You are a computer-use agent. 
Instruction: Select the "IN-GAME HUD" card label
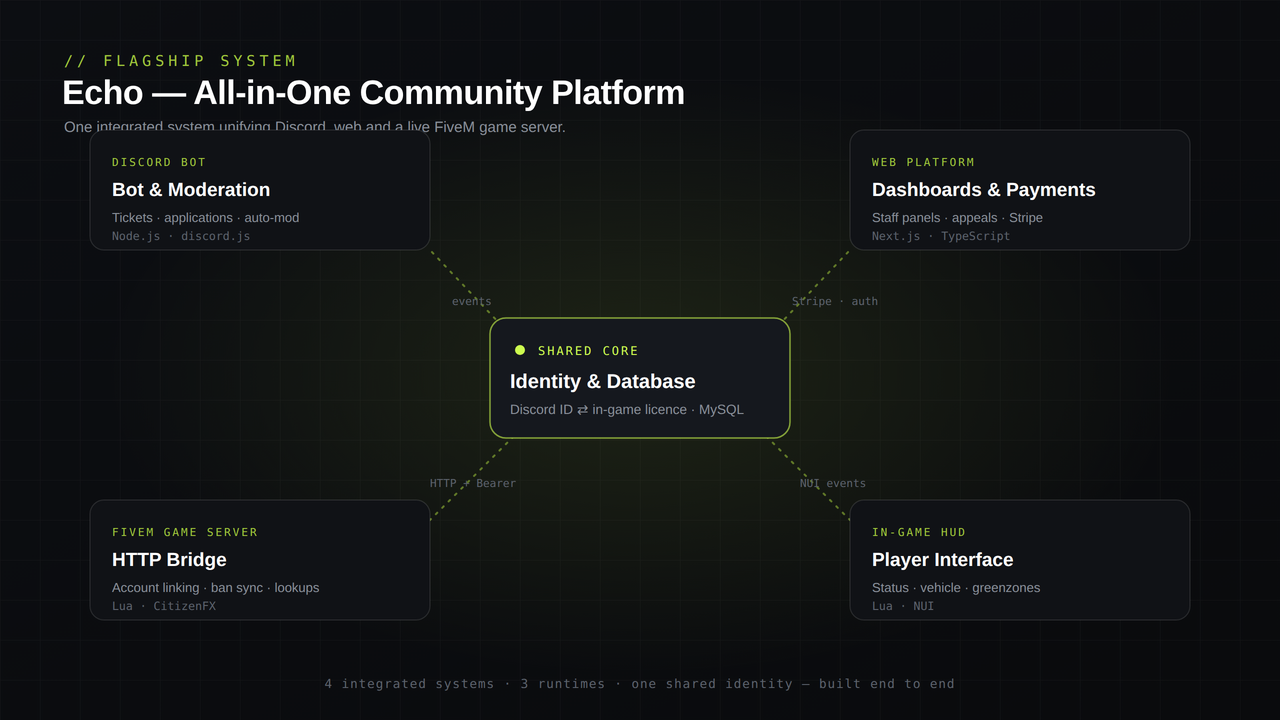919,532
